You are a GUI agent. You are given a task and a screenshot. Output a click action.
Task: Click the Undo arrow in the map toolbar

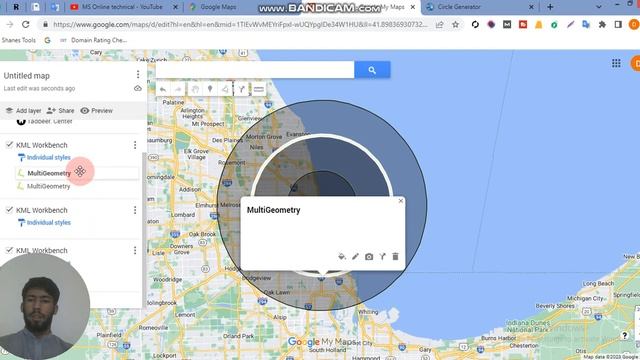(163, 89)
